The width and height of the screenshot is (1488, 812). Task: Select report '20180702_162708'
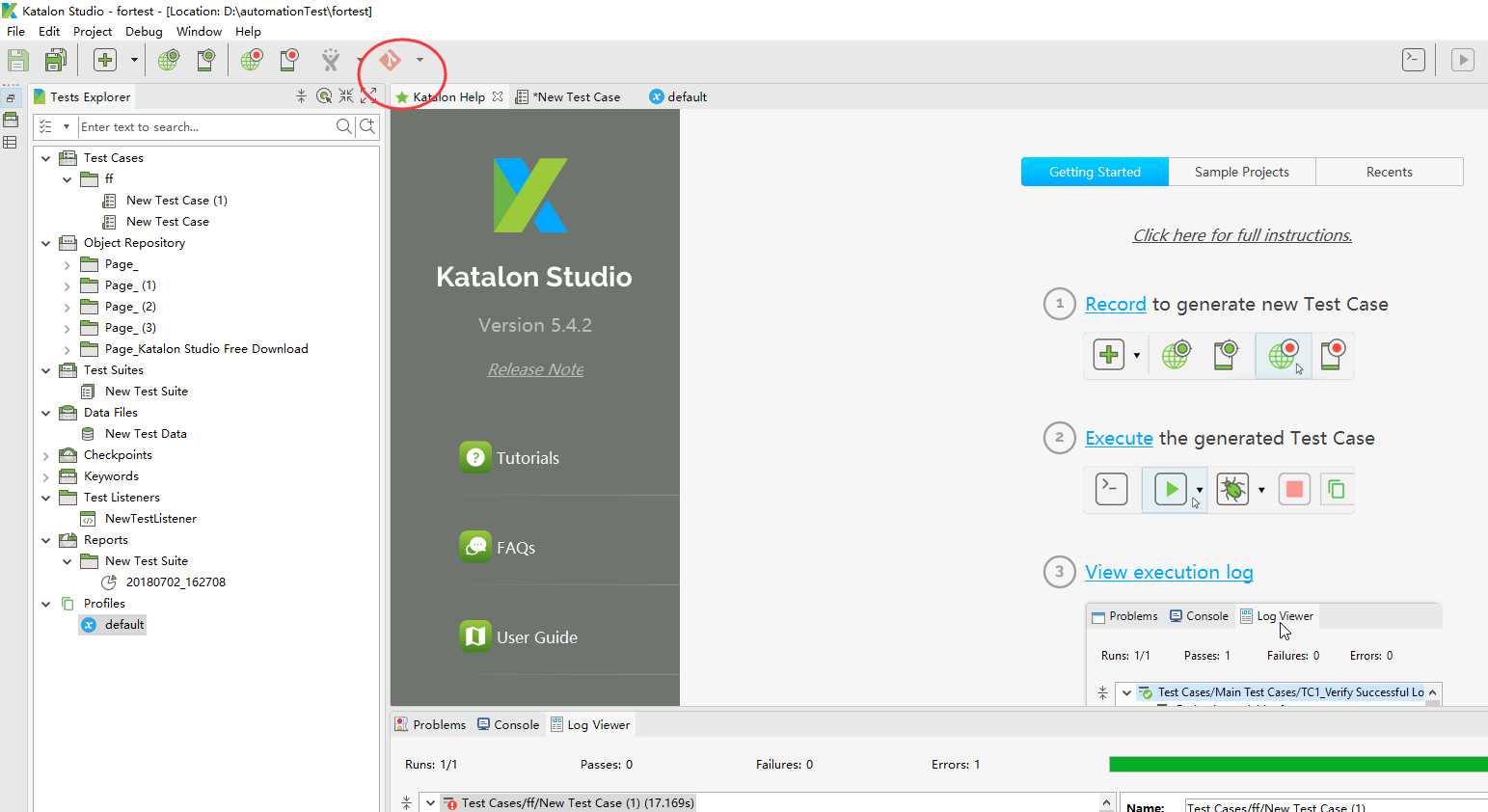tap(176, 582)
